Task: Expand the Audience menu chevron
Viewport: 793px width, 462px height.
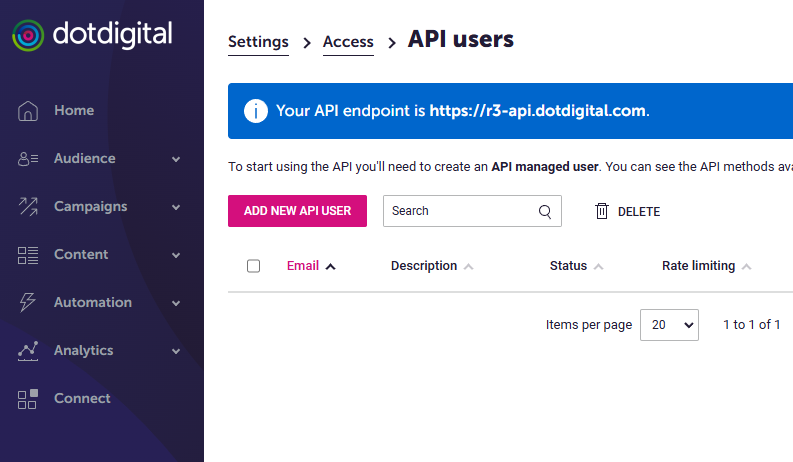Action: (175, 159)
